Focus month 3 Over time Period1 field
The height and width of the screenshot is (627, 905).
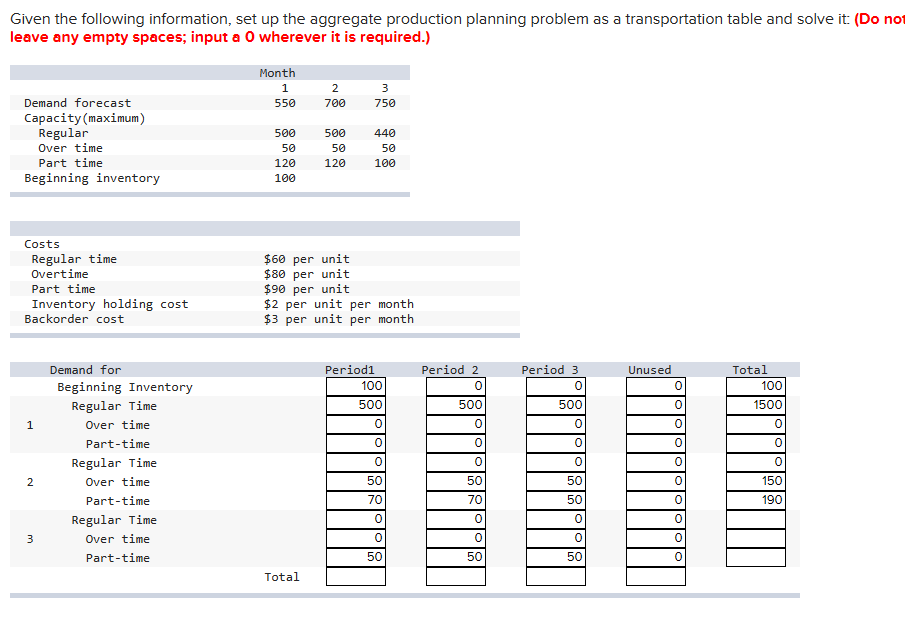pos(356,539)
